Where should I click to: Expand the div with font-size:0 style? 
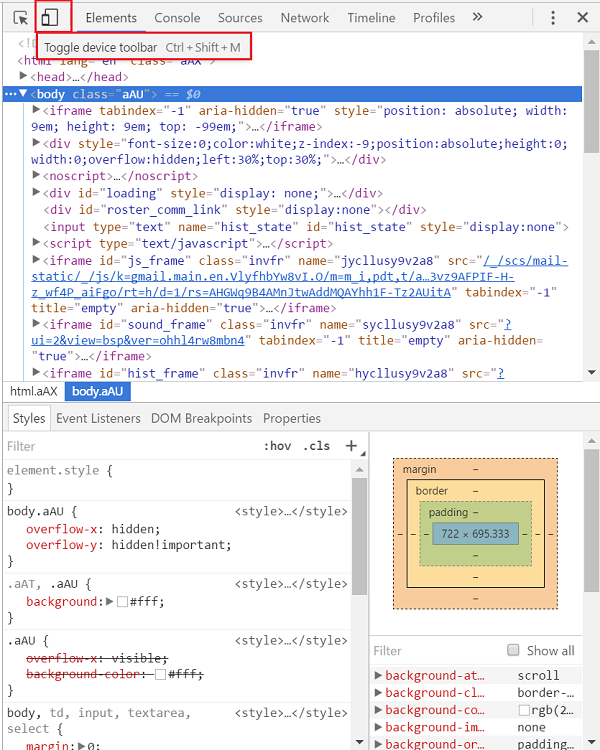[x=36, y=142]
